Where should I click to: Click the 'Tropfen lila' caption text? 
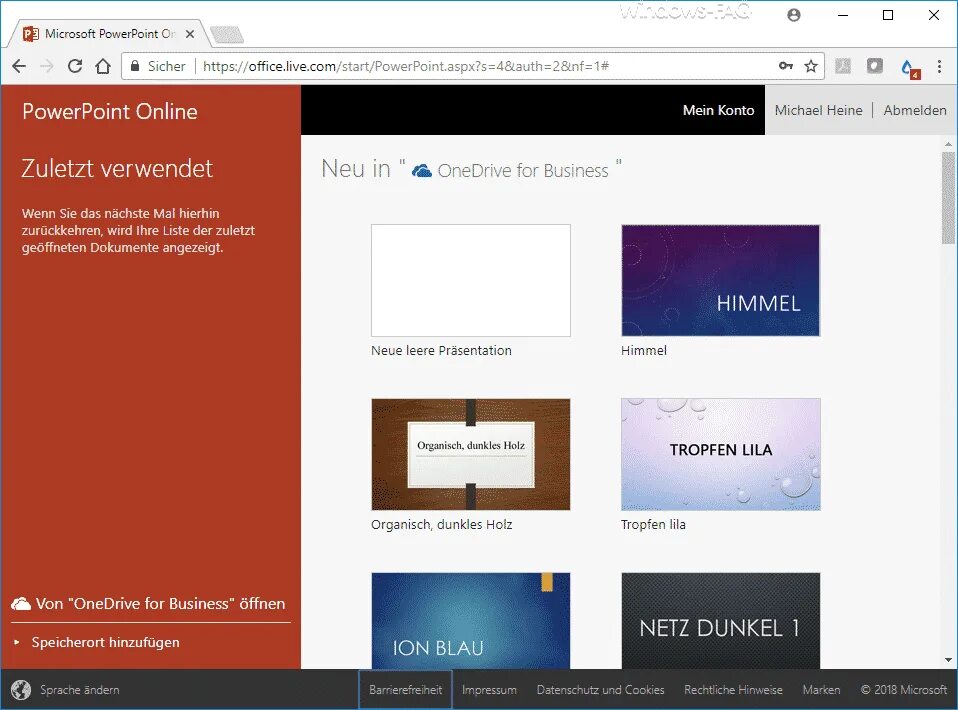pyautogui.click(x=653, y=525)
